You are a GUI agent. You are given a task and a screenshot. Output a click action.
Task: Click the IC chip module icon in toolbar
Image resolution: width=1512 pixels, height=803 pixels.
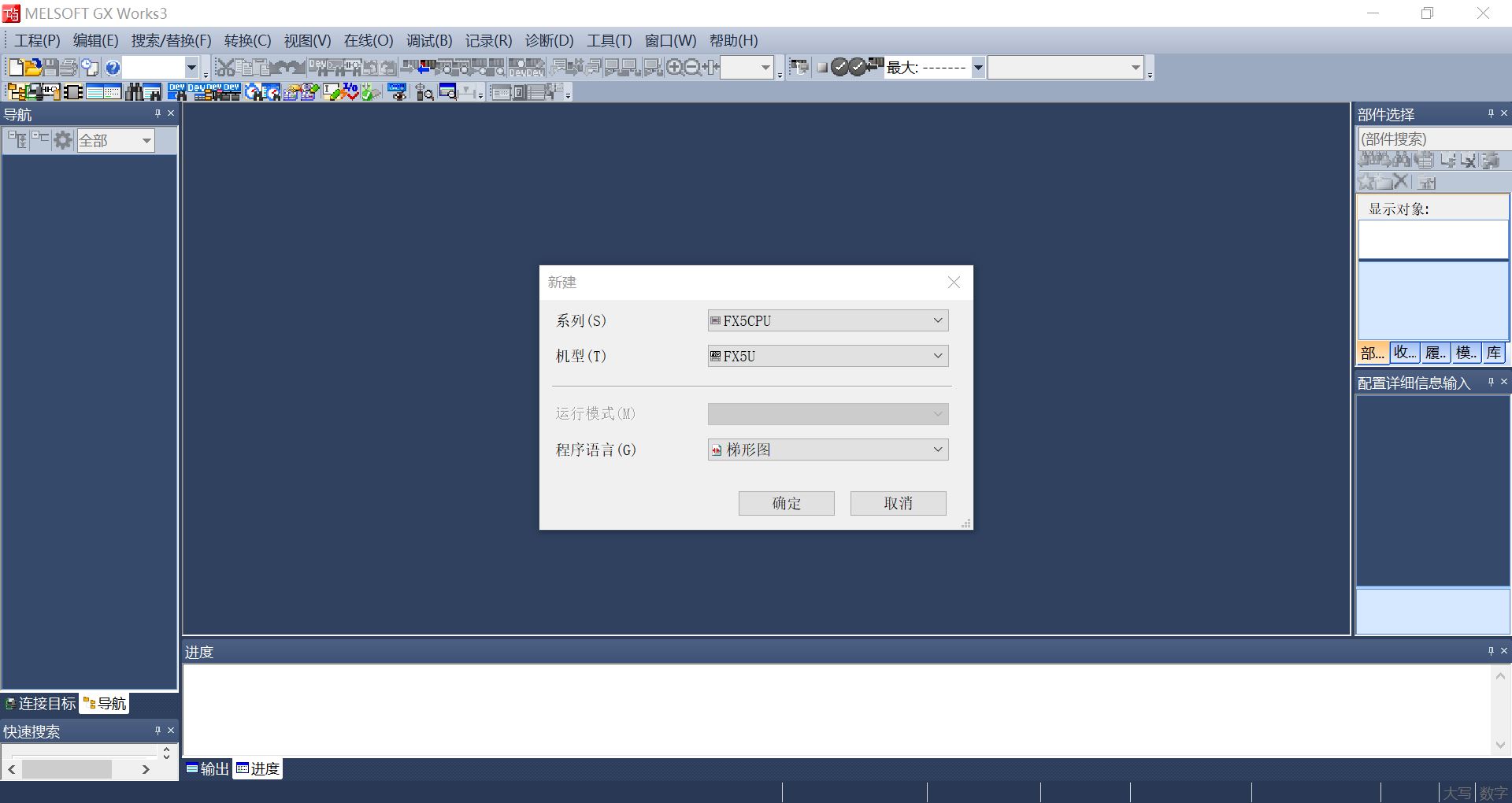(x=73, y=92)
